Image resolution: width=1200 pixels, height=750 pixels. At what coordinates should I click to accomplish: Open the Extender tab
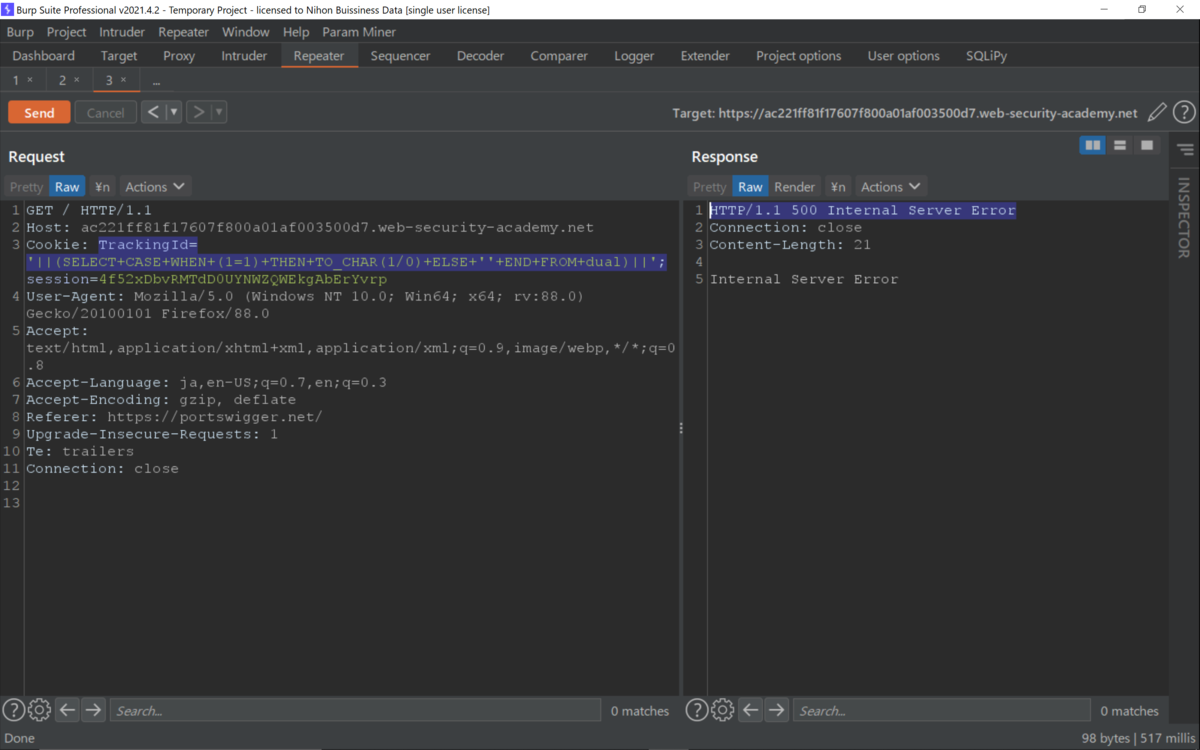(x=705, y=56)
